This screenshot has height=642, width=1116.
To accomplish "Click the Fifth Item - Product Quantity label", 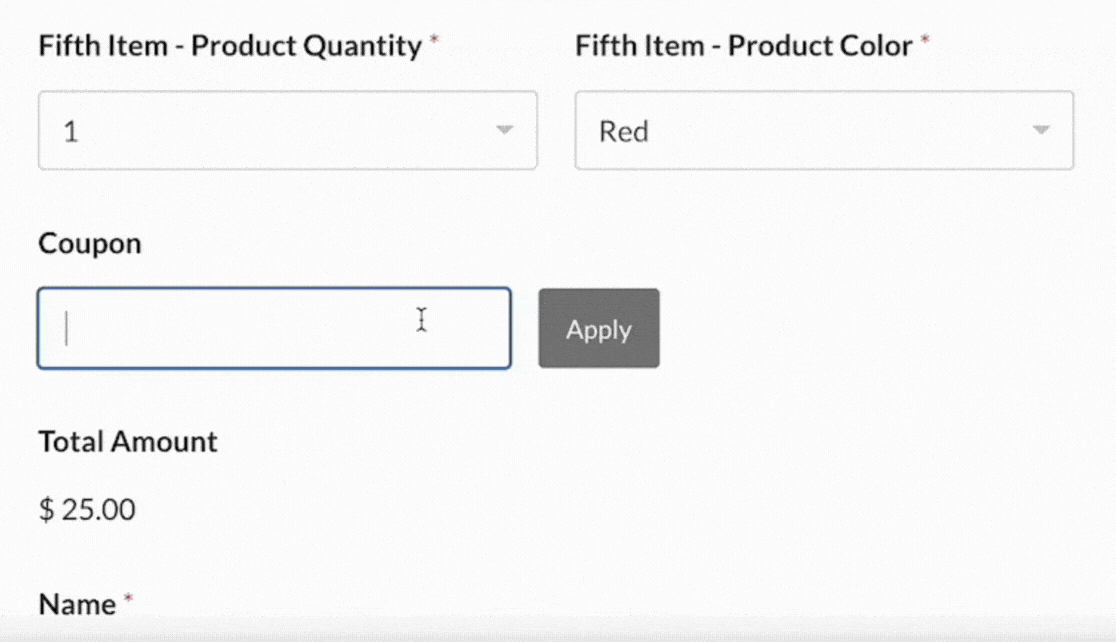I will pyautogui.click(x=230, y=46).
